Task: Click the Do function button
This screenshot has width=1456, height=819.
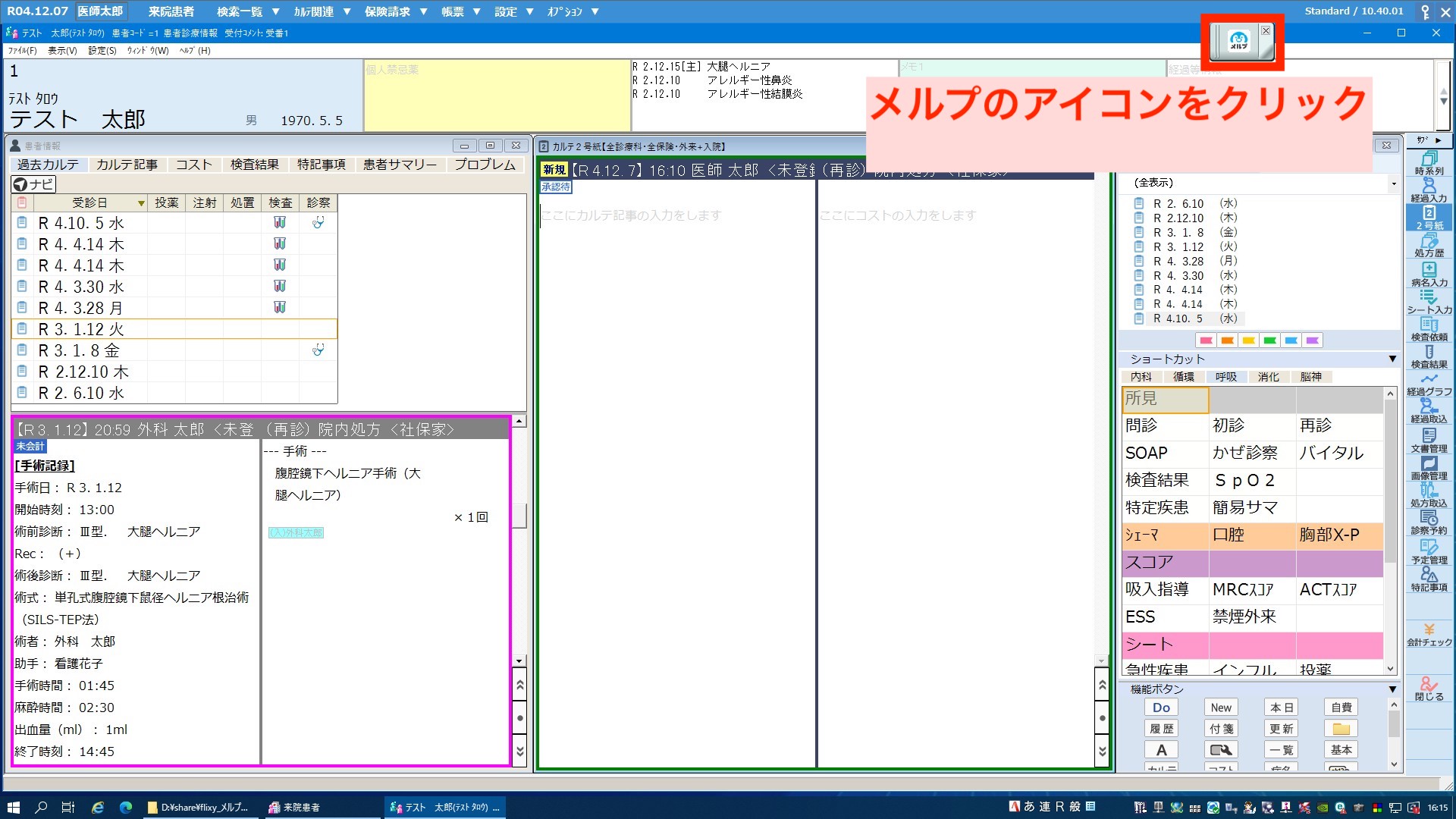Action: click(1161, 708)
